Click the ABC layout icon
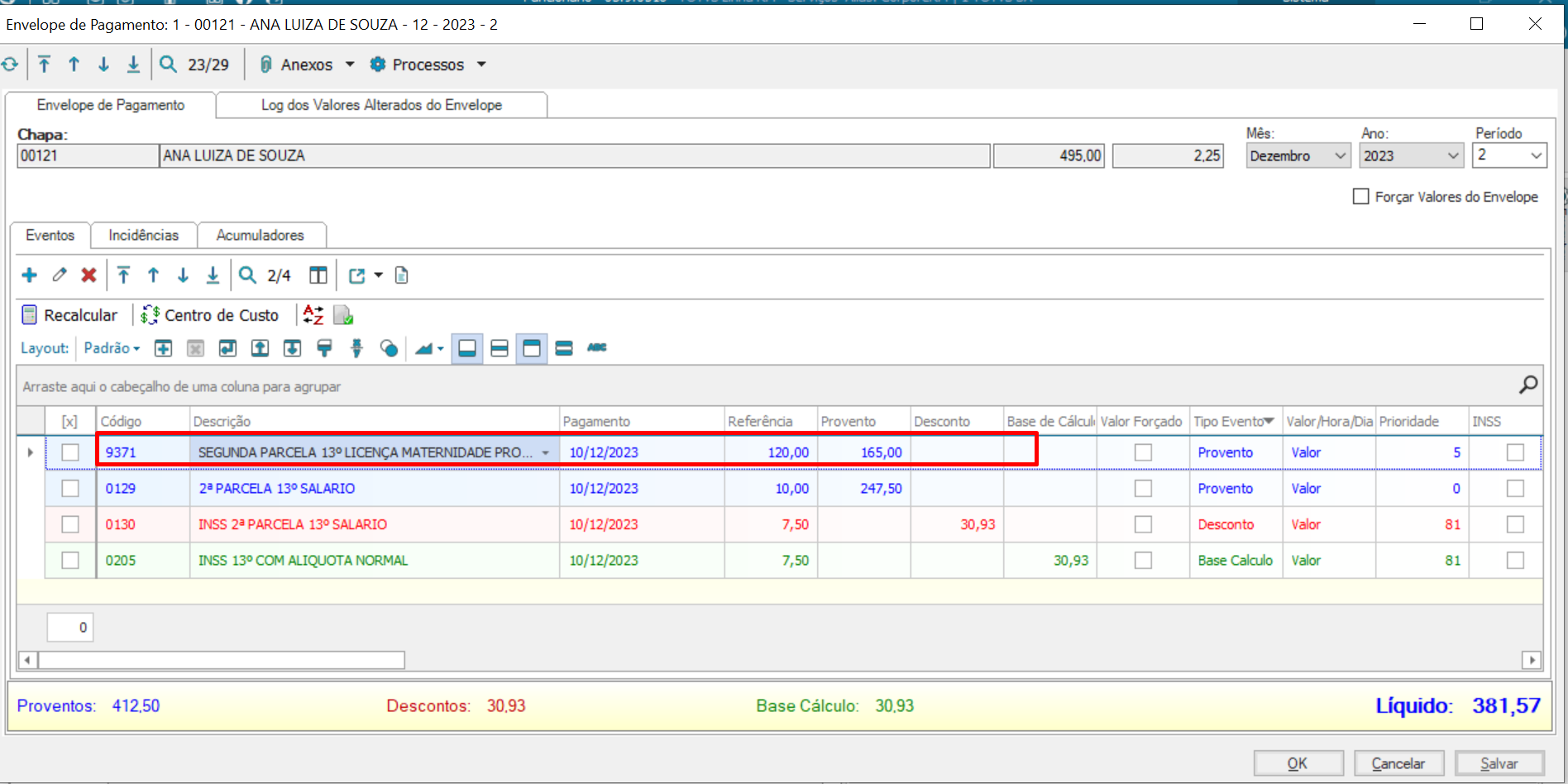 (597, 348)
